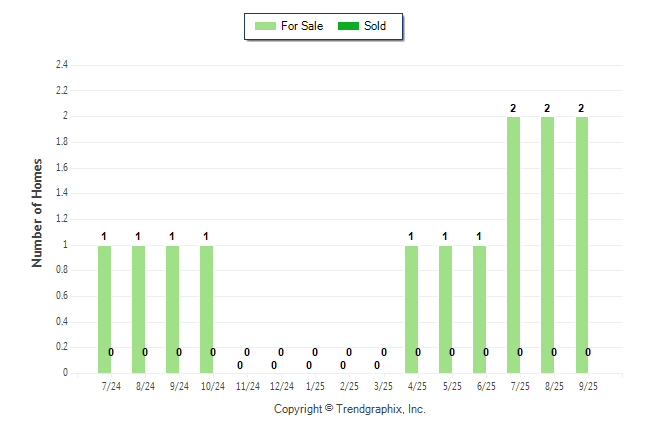
Task: Toggle the For Sale legend label
Action: pos(302,26)
